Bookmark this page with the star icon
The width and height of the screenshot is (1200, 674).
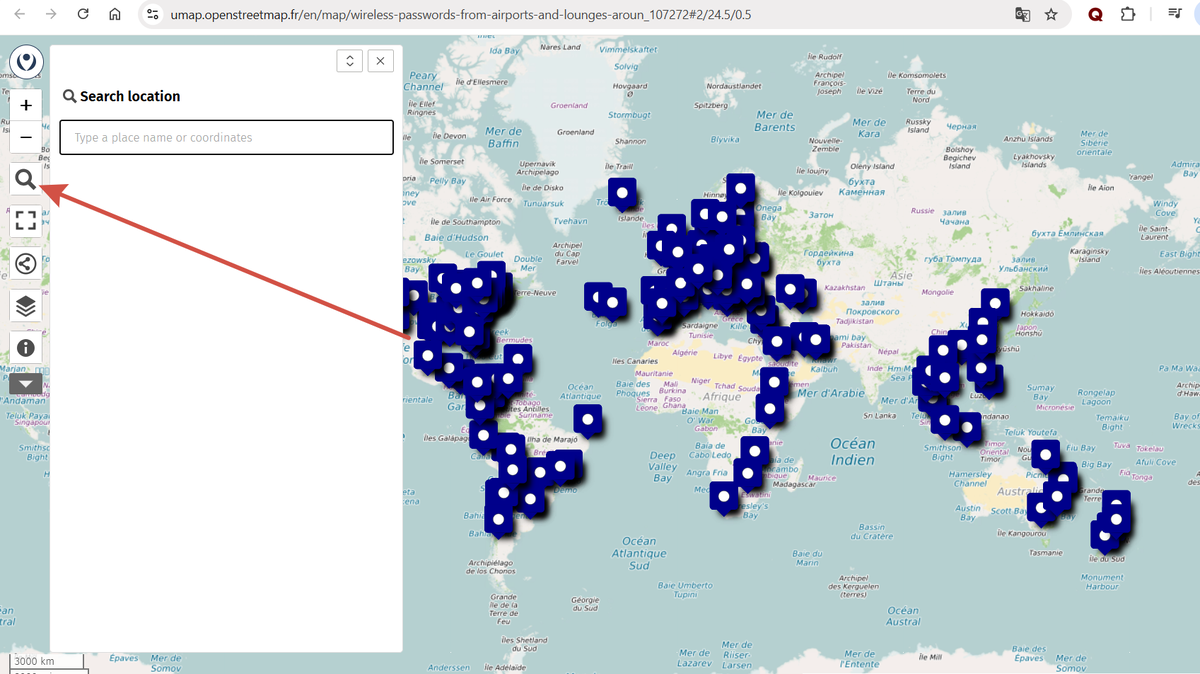[x=1051, y=15]
